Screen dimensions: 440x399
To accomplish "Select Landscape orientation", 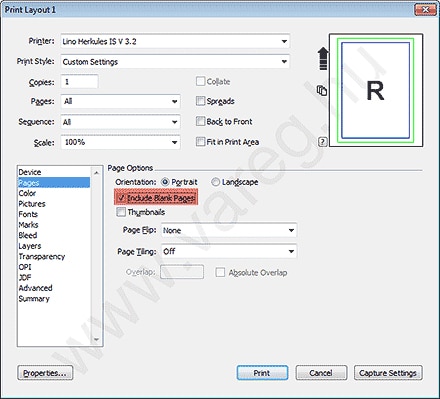I will tap(216, 182).
